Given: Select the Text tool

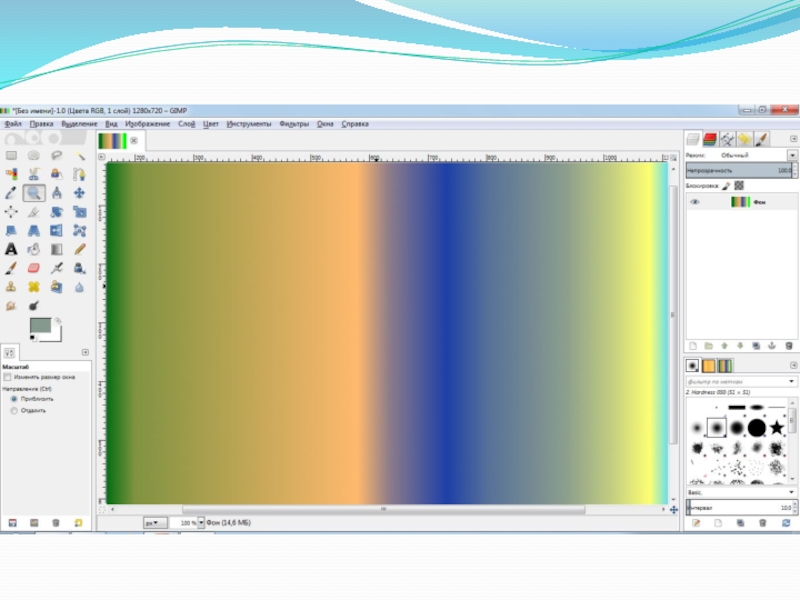Looking at the screenshot, I should pyautogui.click(x=11, y=249).
